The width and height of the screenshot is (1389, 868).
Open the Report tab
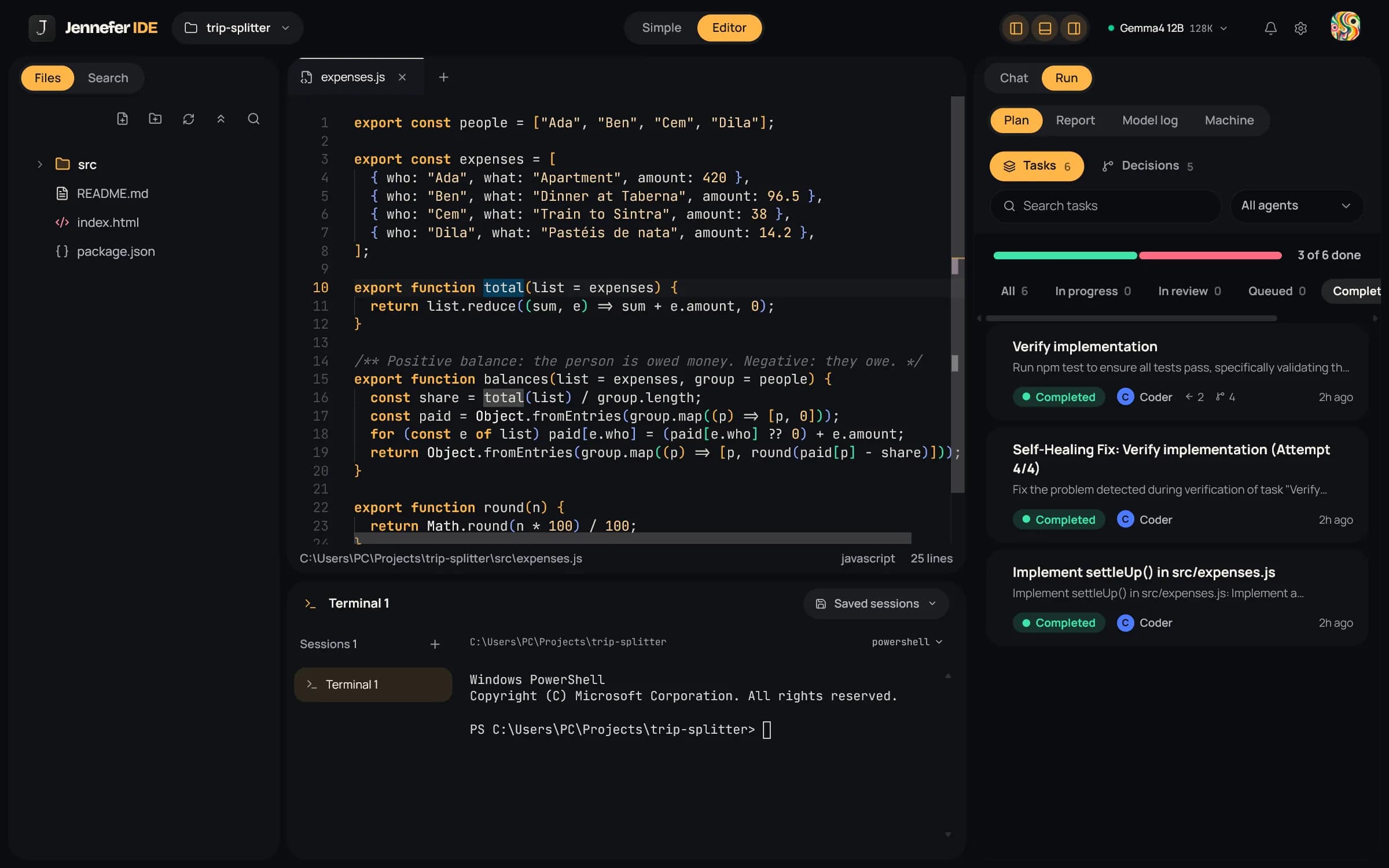point(1075,120)
